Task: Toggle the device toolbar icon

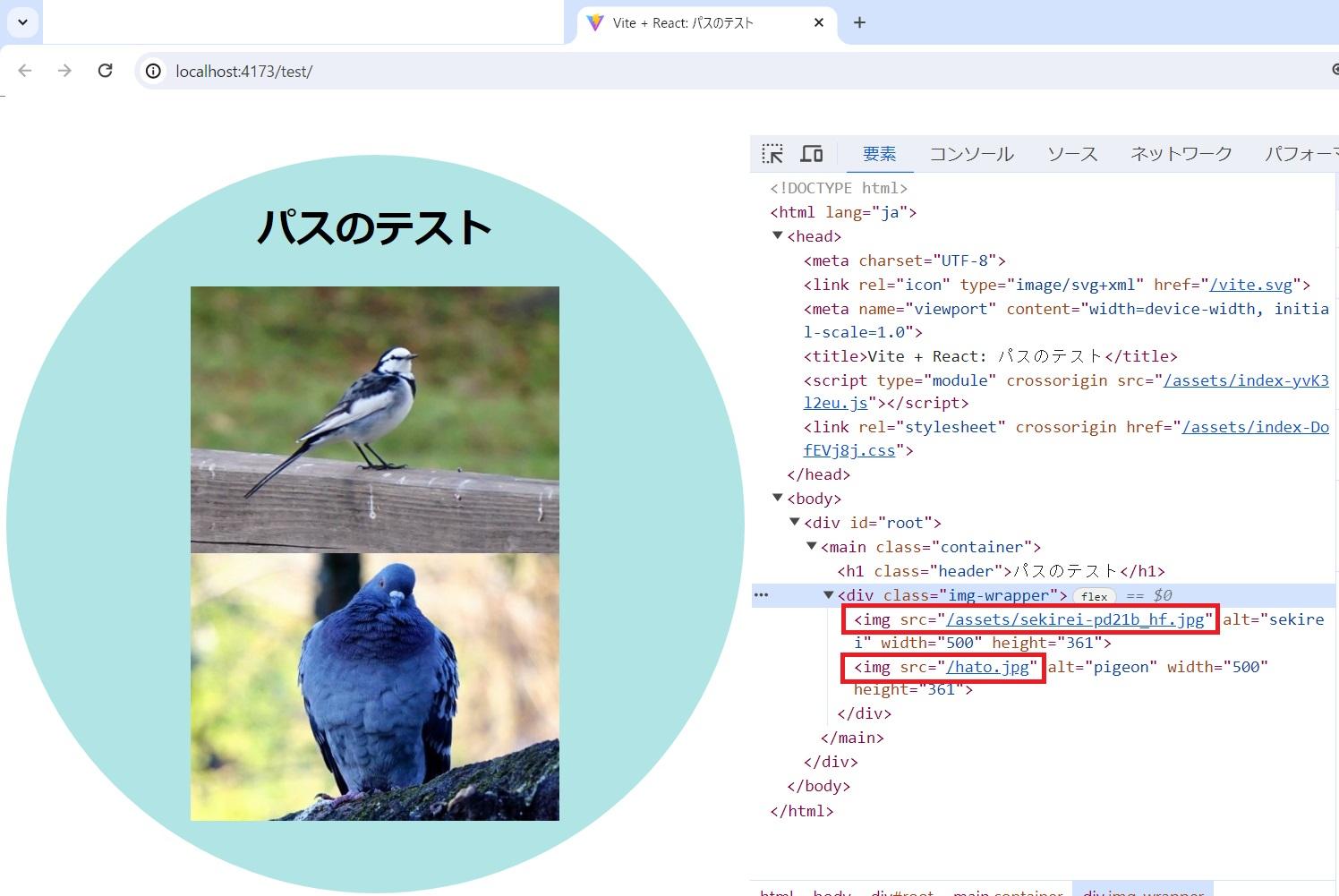Action: click(x=812, y=154)
